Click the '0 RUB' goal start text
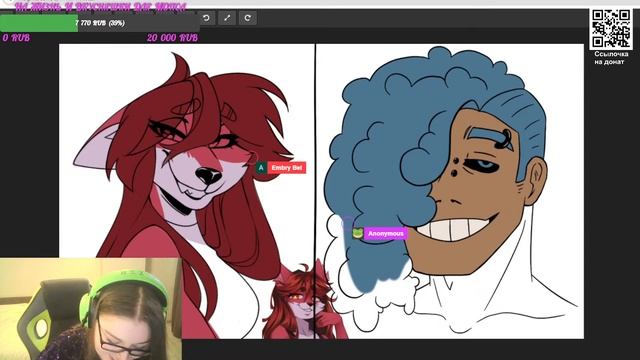Viewport: 640px width, 360px height. click(x=16, y=38)
